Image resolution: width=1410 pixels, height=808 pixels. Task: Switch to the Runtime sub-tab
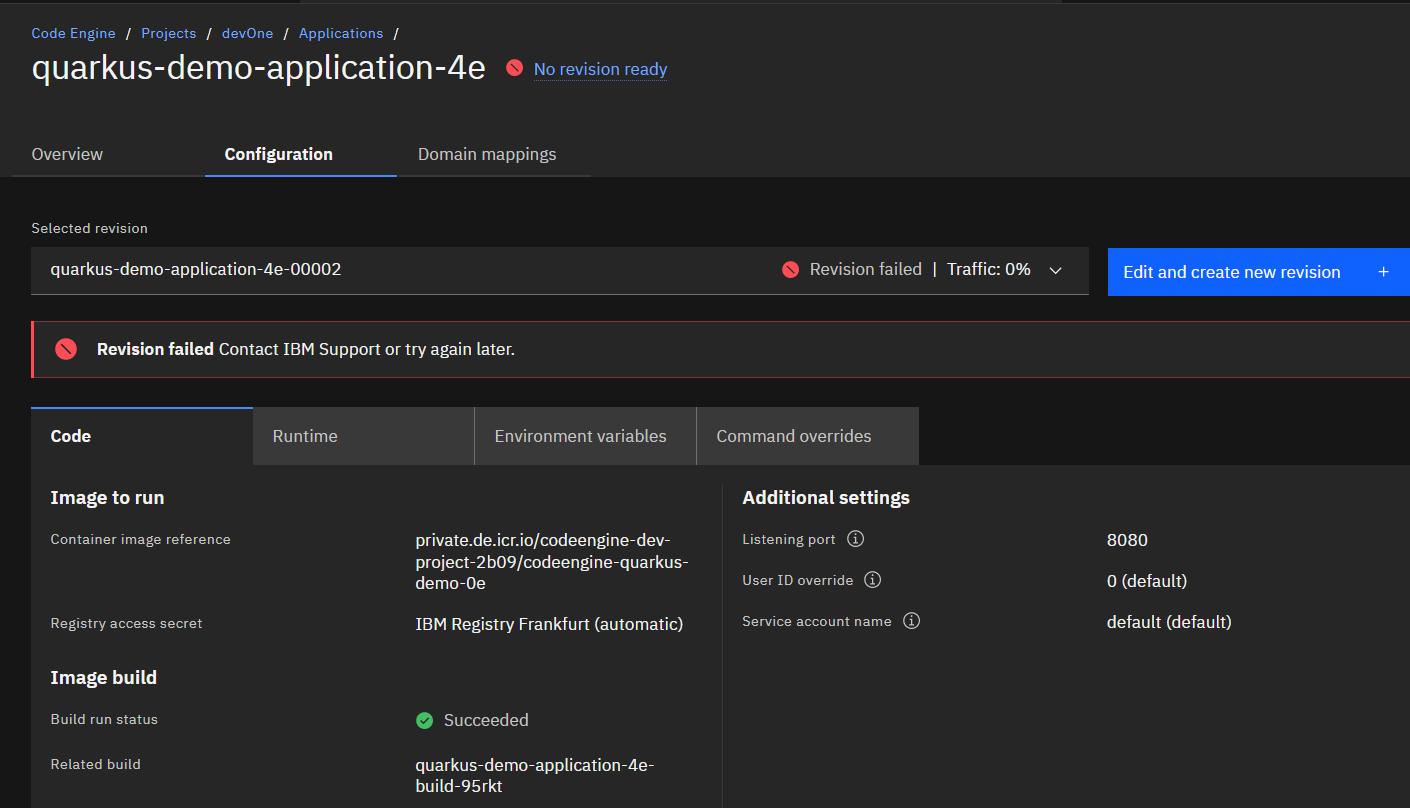point(364,436)
